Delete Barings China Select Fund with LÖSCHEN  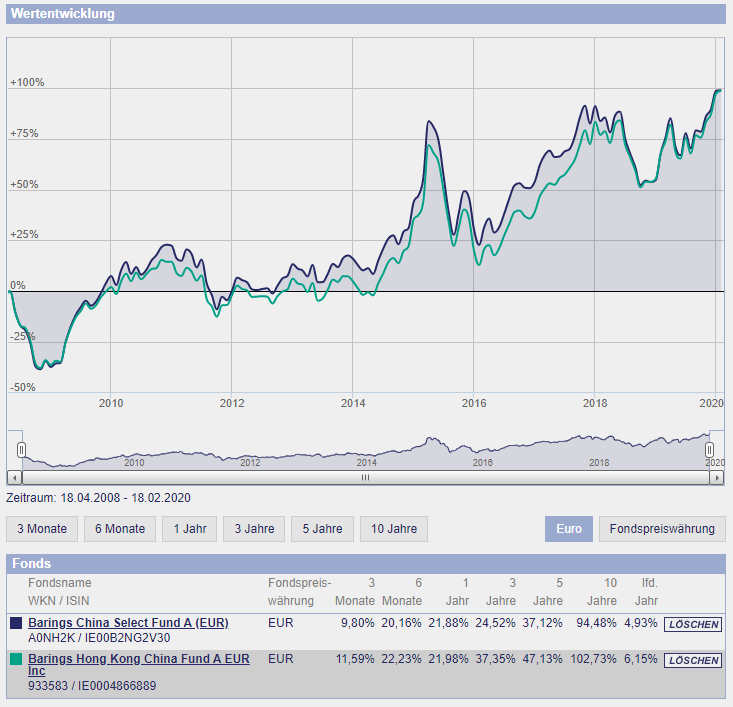693,624
